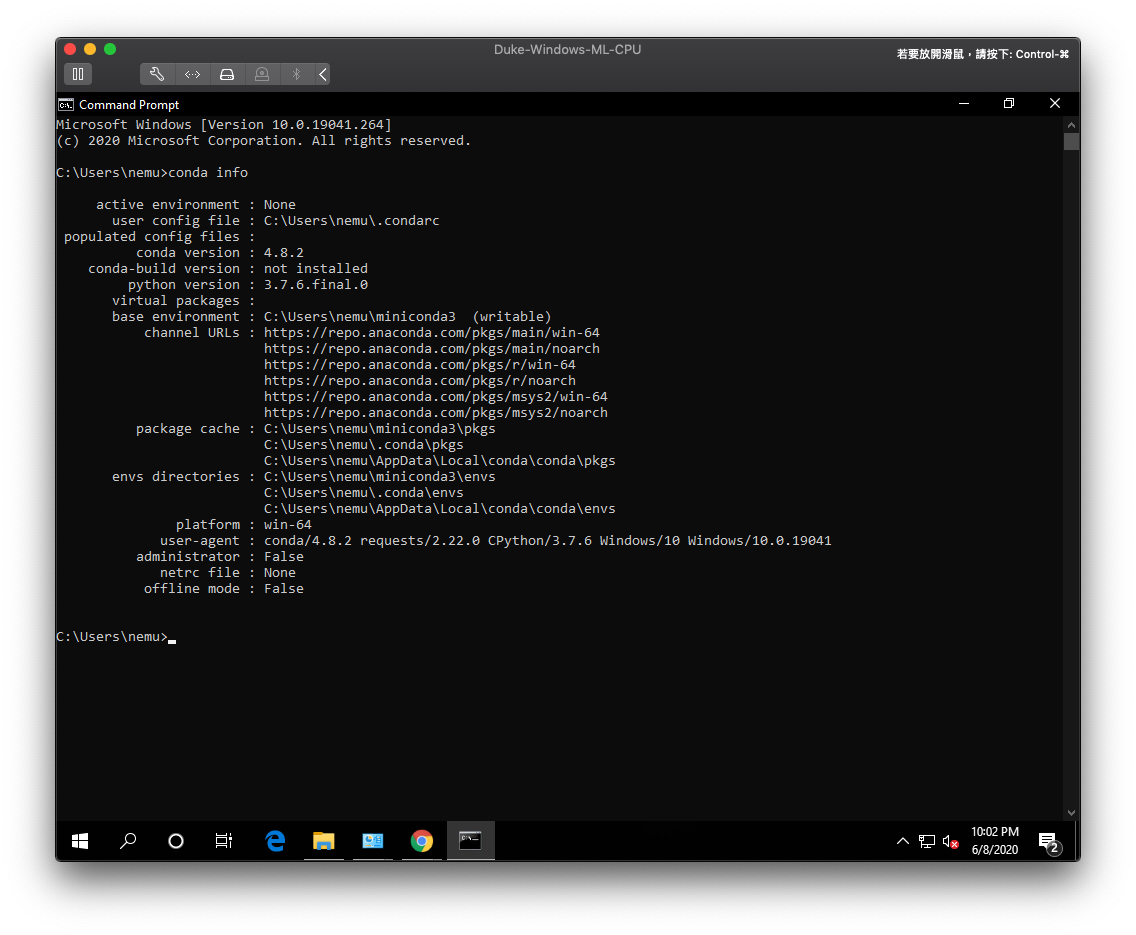Click the screen resize icon in the toolbar
1136x935 pixels.
coord(192,74)
